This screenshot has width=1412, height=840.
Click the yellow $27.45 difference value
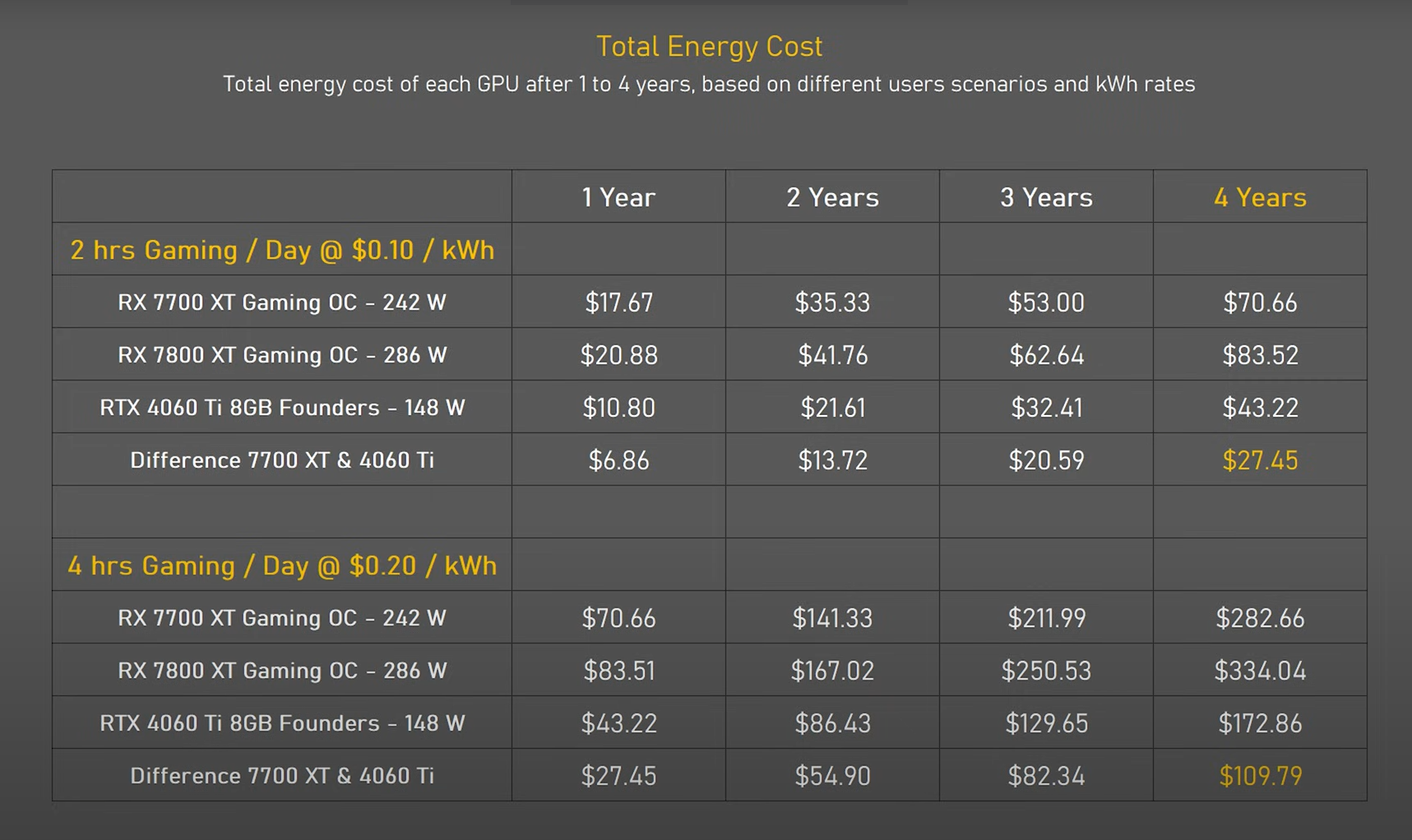point(1260,460)
